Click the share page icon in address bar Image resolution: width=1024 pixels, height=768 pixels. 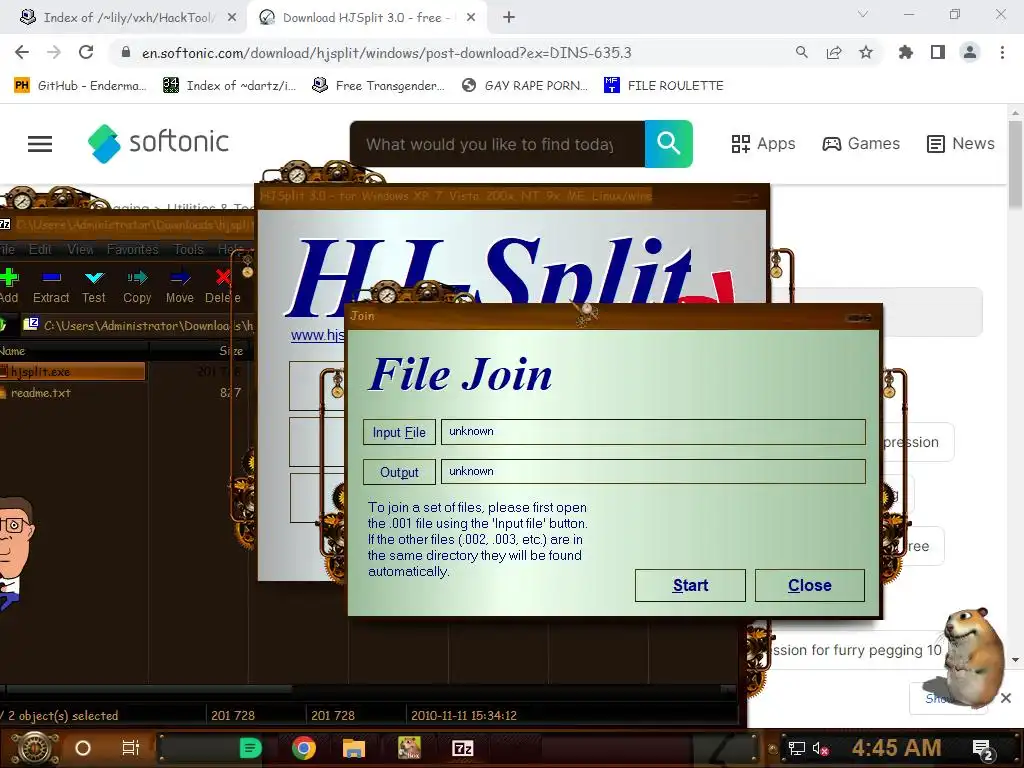click(x=834, y=52)
